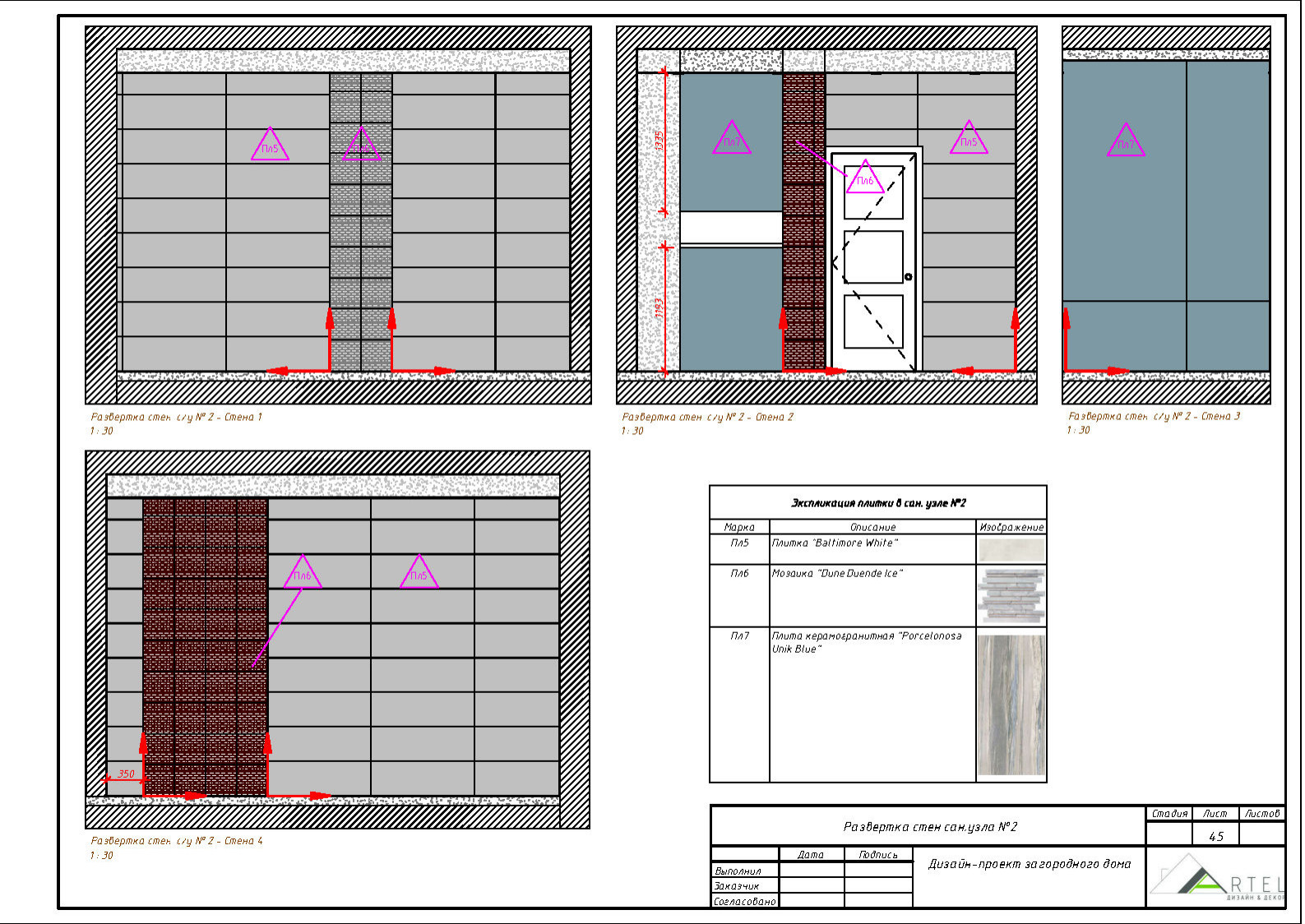Select the Porcelanosa Unik Blue tile image
The image size is (1305, 924).
1011,705
